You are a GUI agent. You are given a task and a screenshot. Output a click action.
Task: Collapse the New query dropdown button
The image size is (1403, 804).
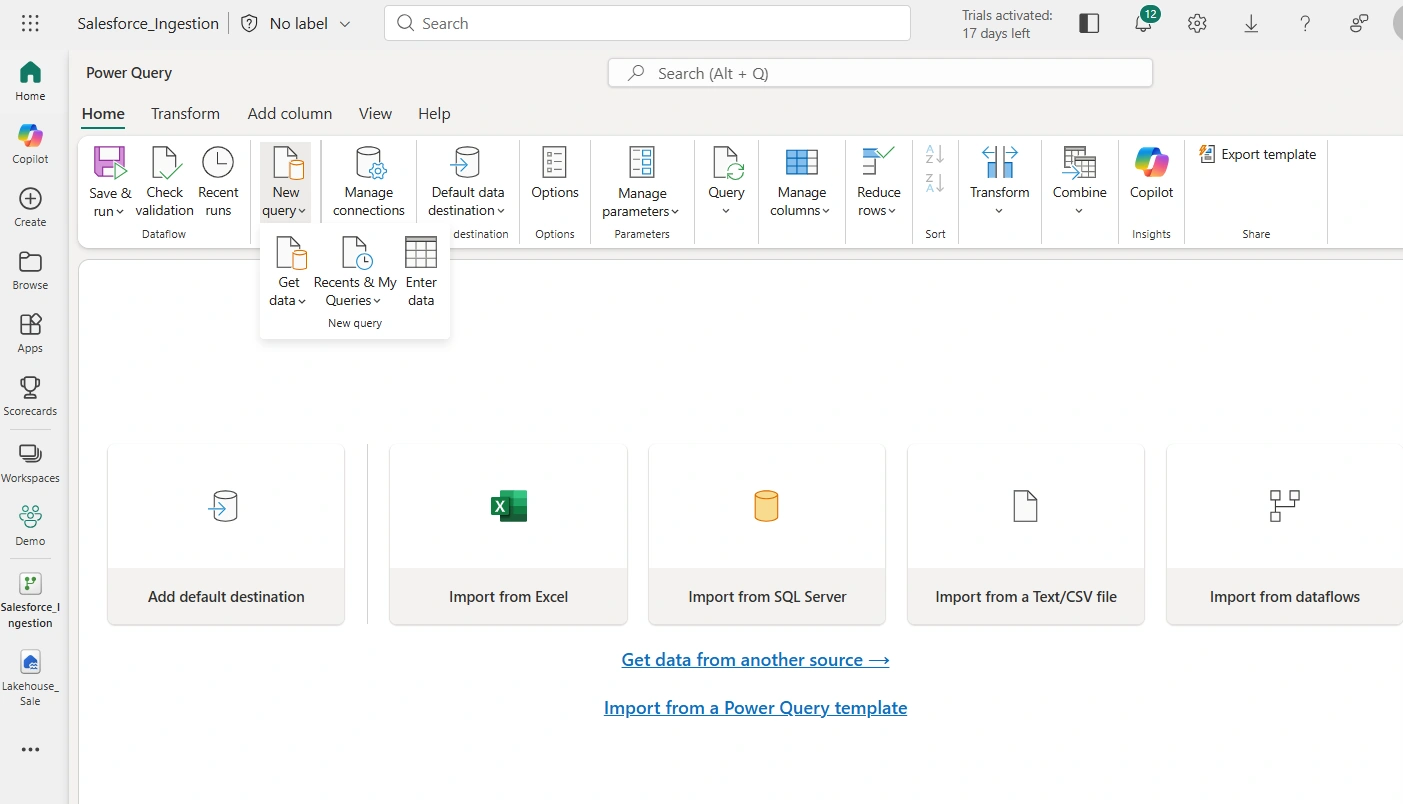click(286, 182)
